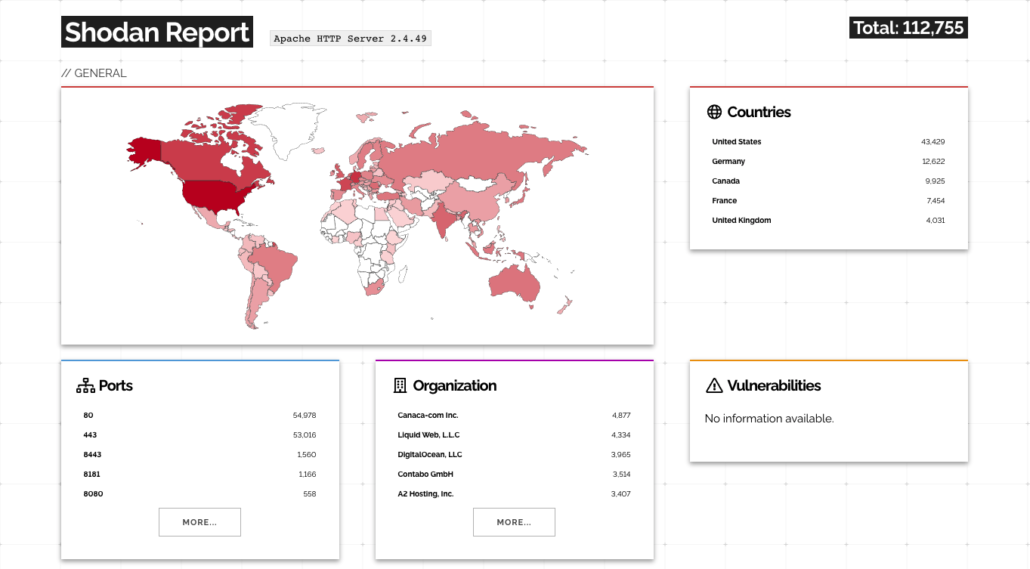Click the 9,925 count for Canada
Image resolution: width=1030 pixels, height=569 pixels.
[935, 181]
